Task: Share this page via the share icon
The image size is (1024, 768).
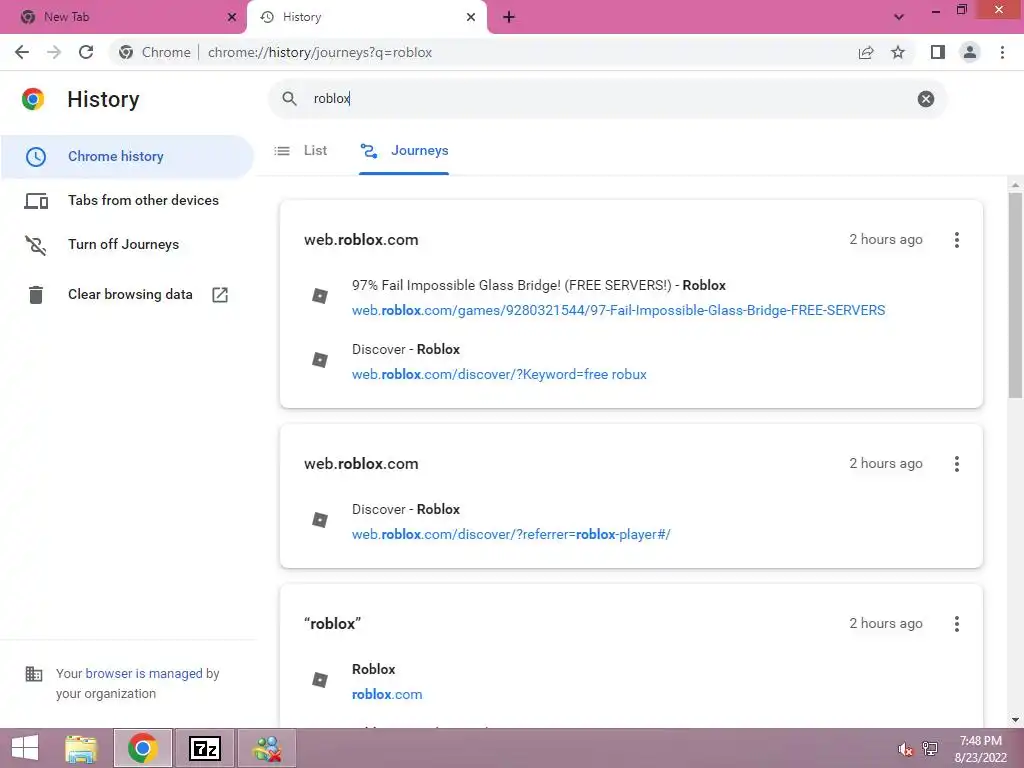Action: click(866, 52)
